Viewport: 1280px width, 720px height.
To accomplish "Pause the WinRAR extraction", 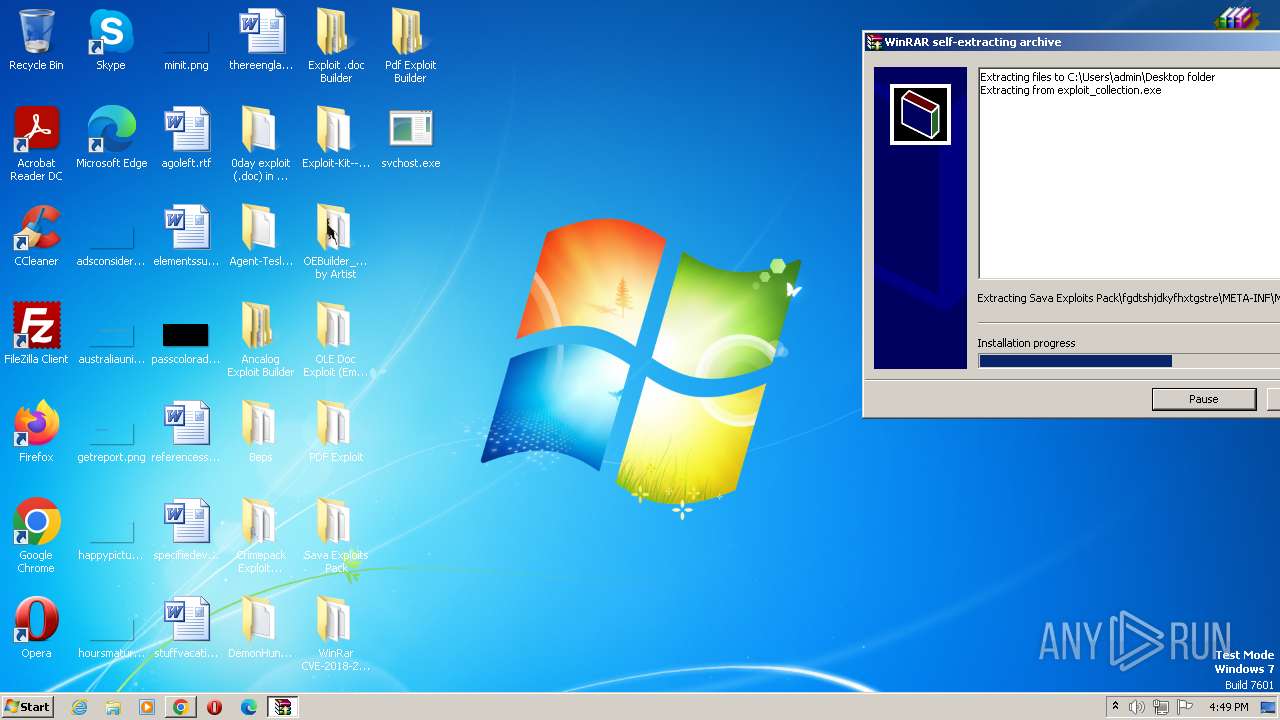I will click(x=1204, y=399).
